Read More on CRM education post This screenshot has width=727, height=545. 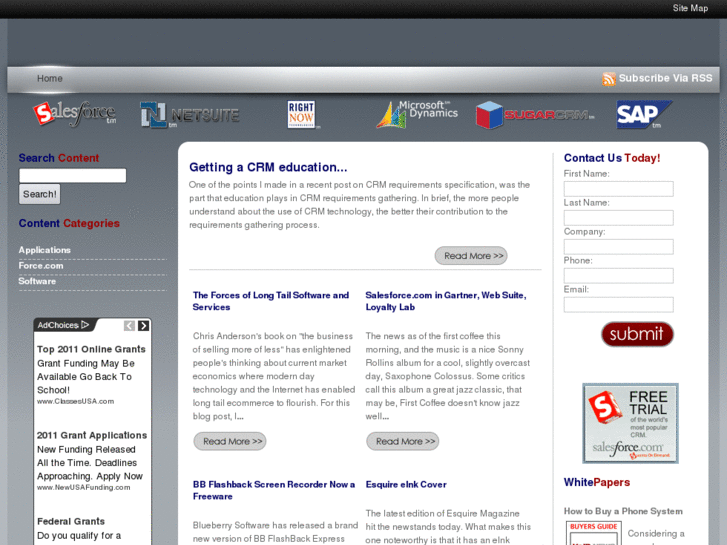pos(471,256)
